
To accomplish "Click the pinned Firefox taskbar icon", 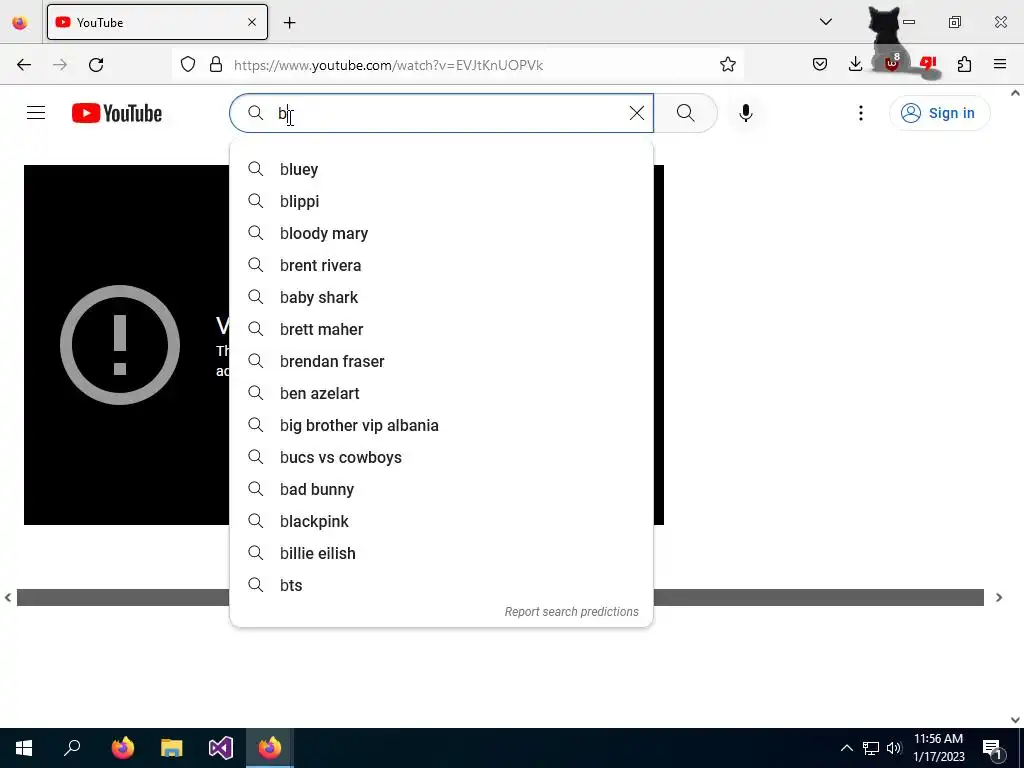I will tap(123, 748).
